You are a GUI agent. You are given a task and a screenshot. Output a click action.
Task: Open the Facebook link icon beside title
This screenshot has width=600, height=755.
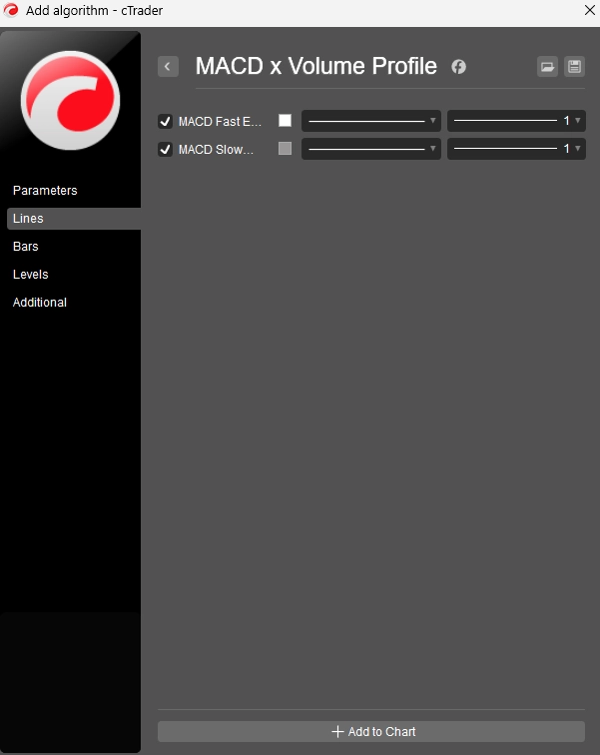pos(458,67)
